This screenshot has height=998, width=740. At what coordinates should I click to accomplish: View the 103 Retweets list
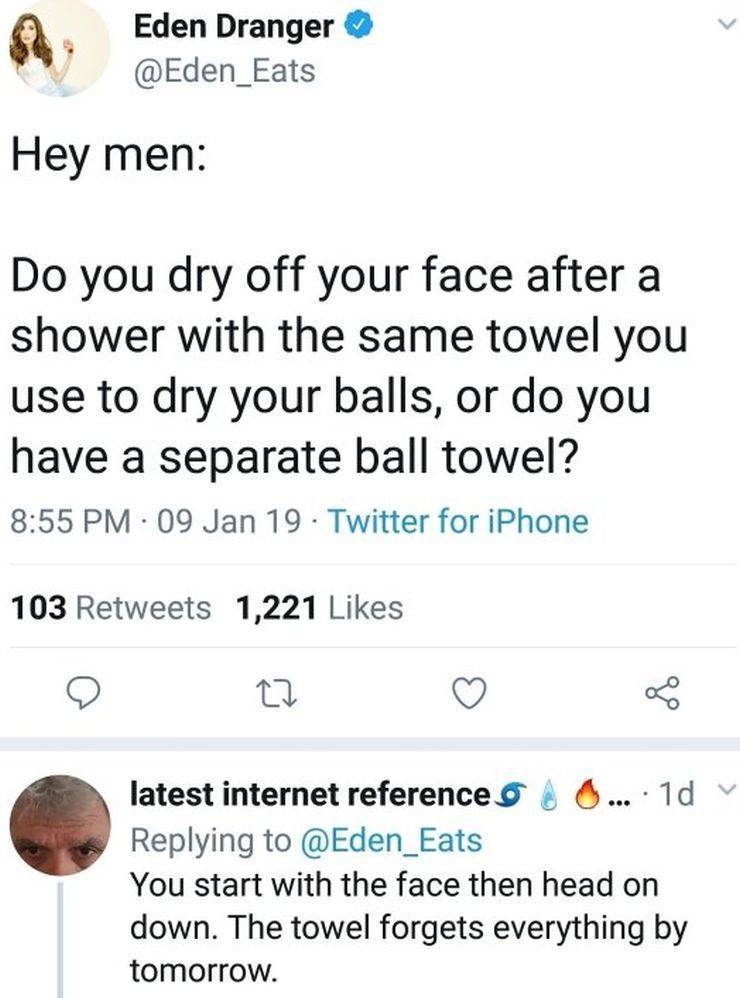pyautogui.click(x=110, y=607)
